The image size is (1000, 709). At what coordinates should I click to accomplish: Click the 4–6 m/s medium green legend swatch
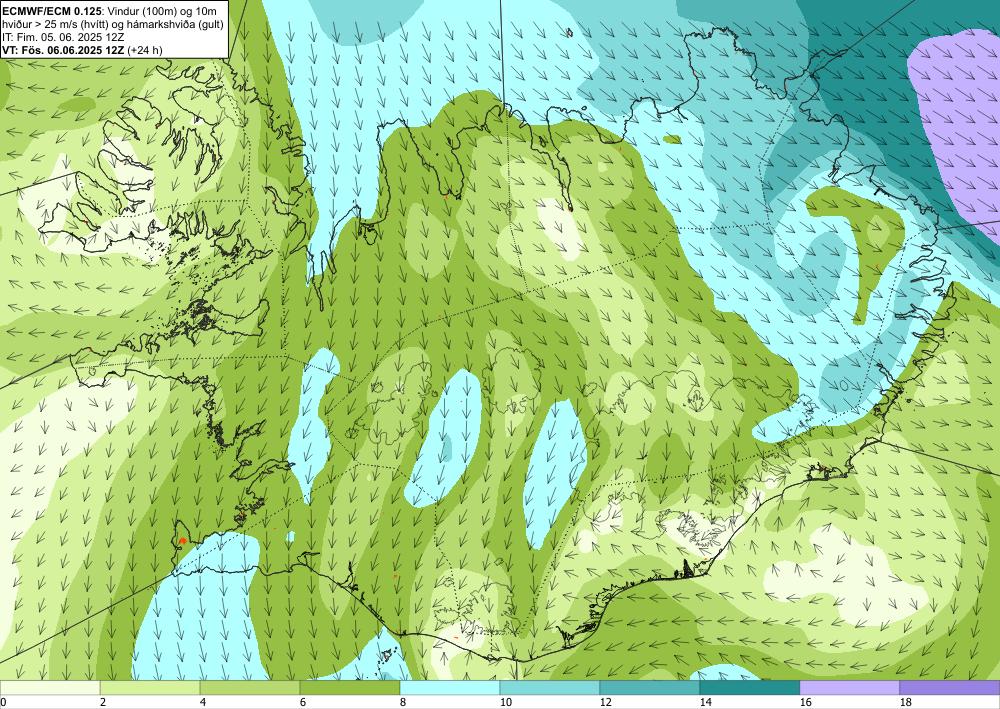(x=250, y=687)
